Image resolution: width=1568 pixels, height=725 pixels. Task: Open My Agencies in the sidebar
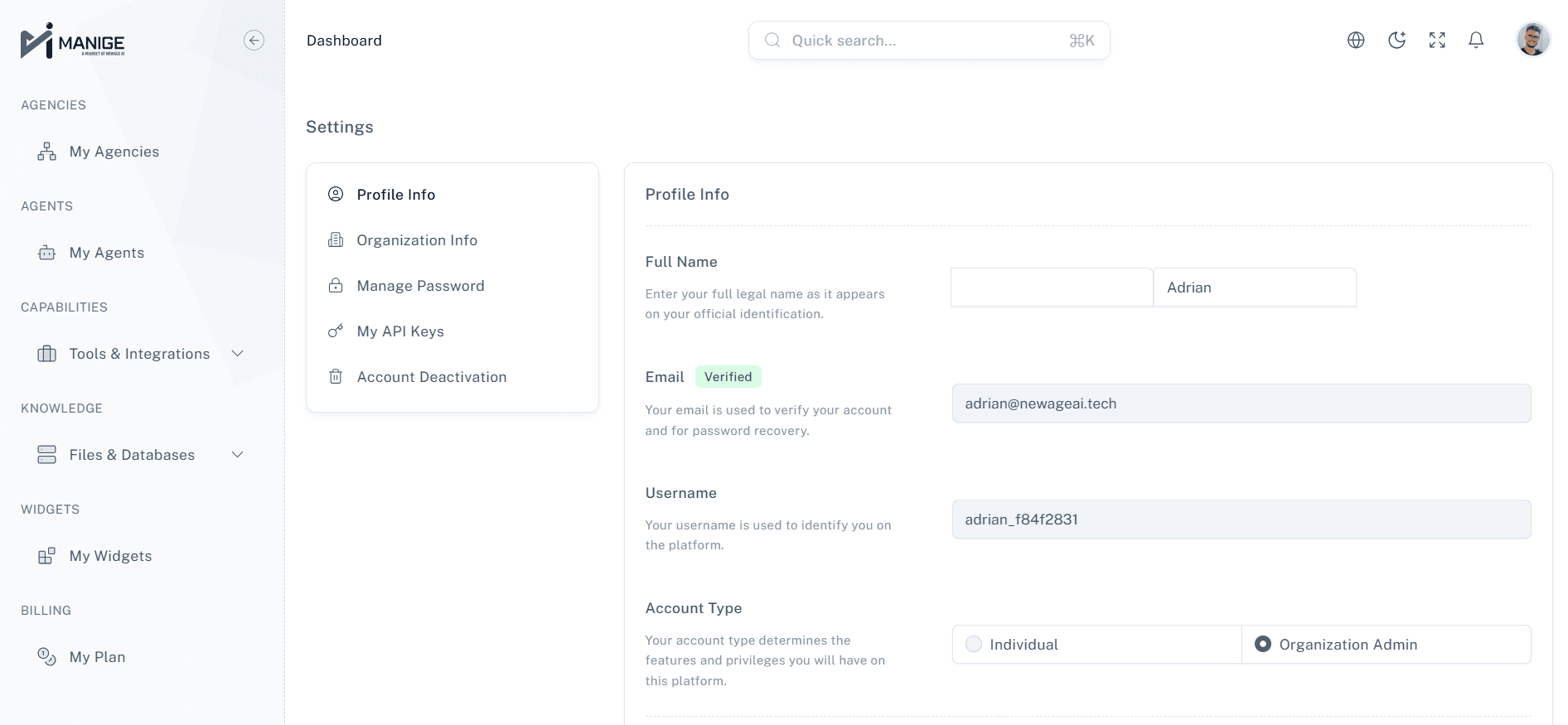pos(114,152)
